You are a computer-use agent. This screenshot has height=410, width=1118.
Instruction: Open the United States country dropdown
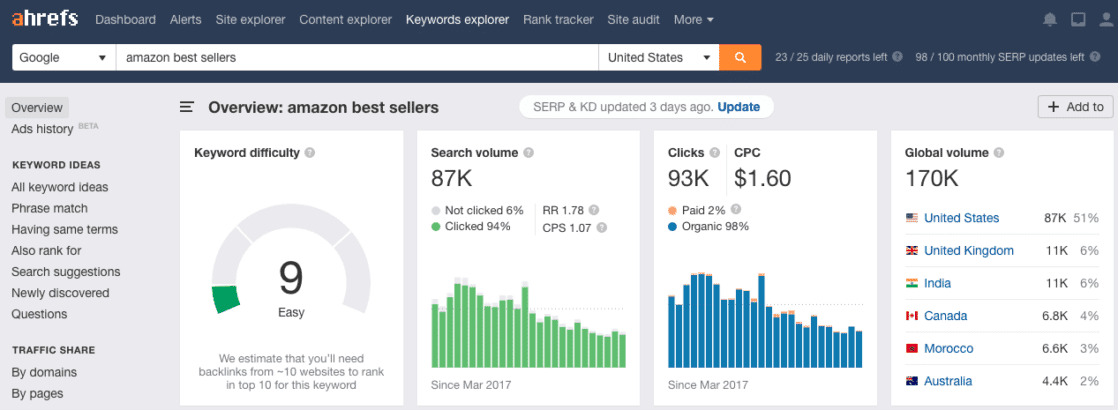659,58
